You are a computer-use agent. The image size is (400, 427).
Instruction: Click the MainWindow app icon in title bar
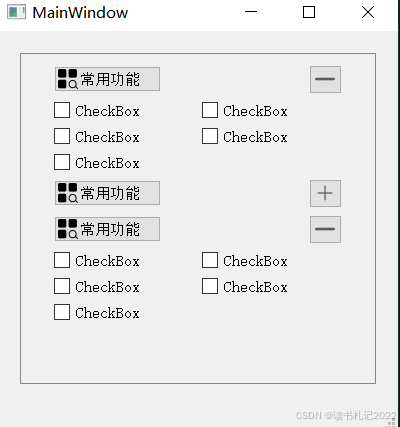point(17,12)
